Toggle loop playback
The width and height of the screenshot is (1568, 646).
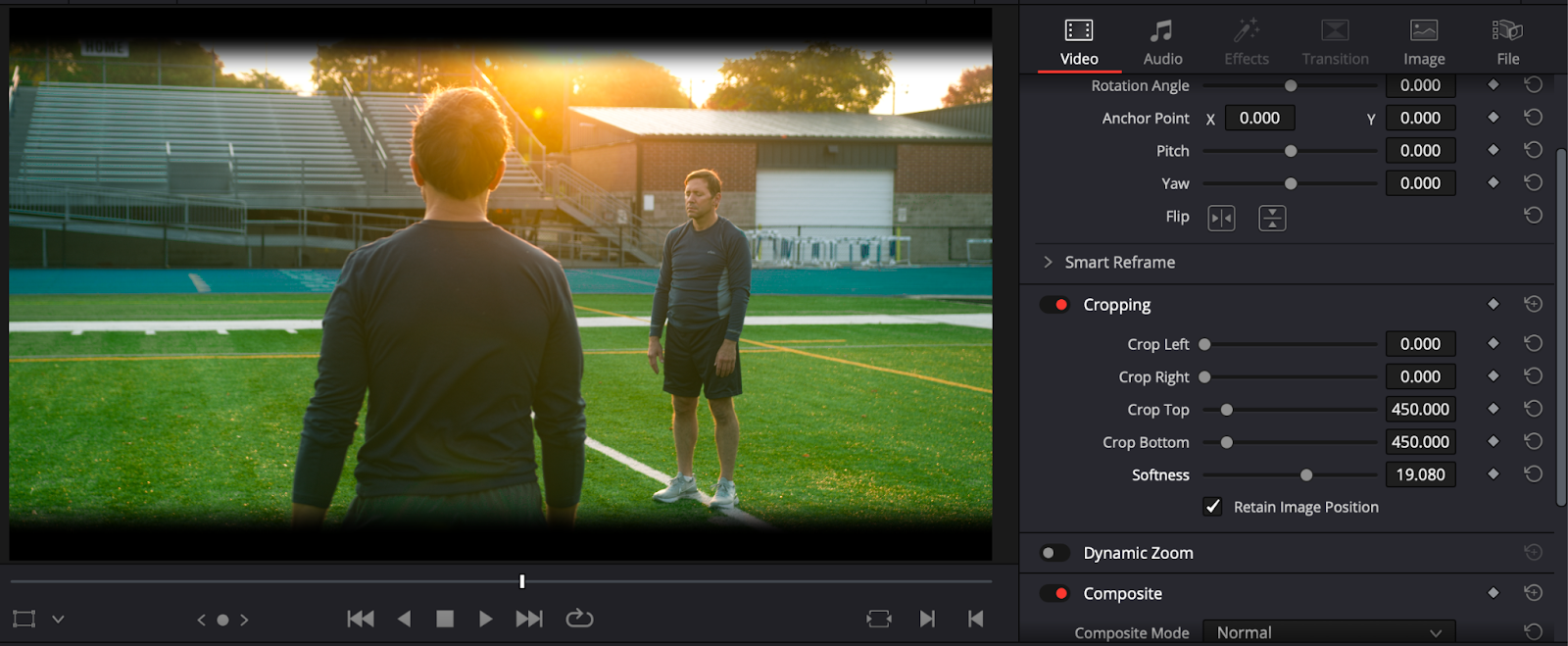click(579, 618)
